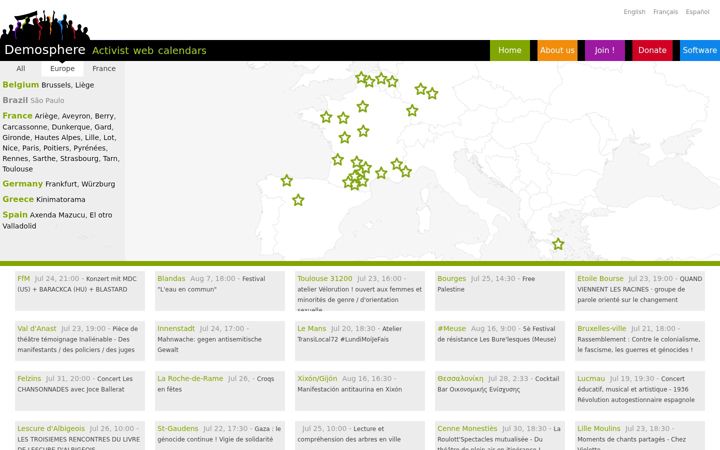
Task: Click the Liège star marker, easternmost Belgian star
Action: [392, 81]
